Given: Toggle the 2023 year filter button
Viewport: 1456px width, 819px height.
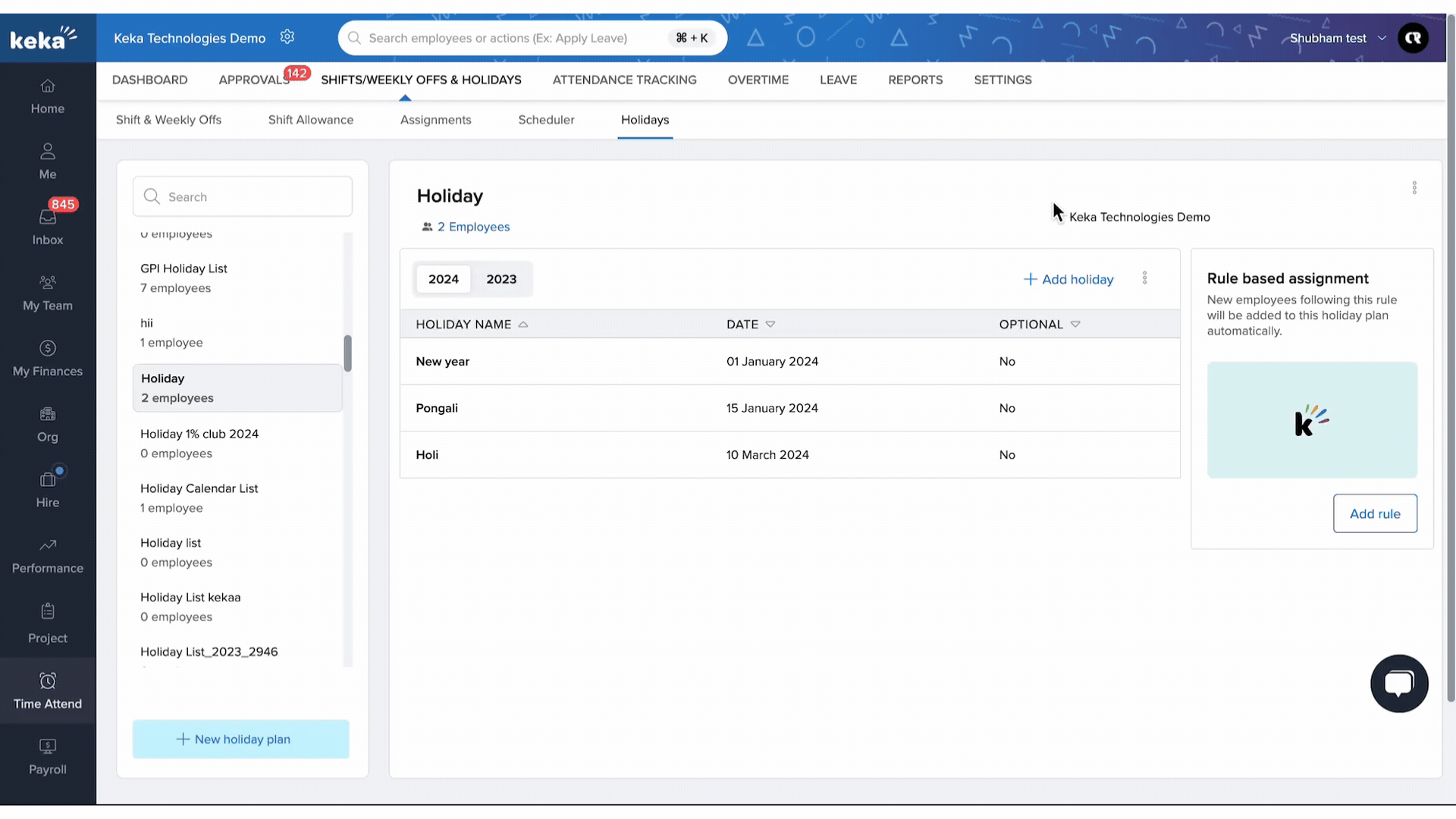Looking at the screenshot, I should point(501,279).
